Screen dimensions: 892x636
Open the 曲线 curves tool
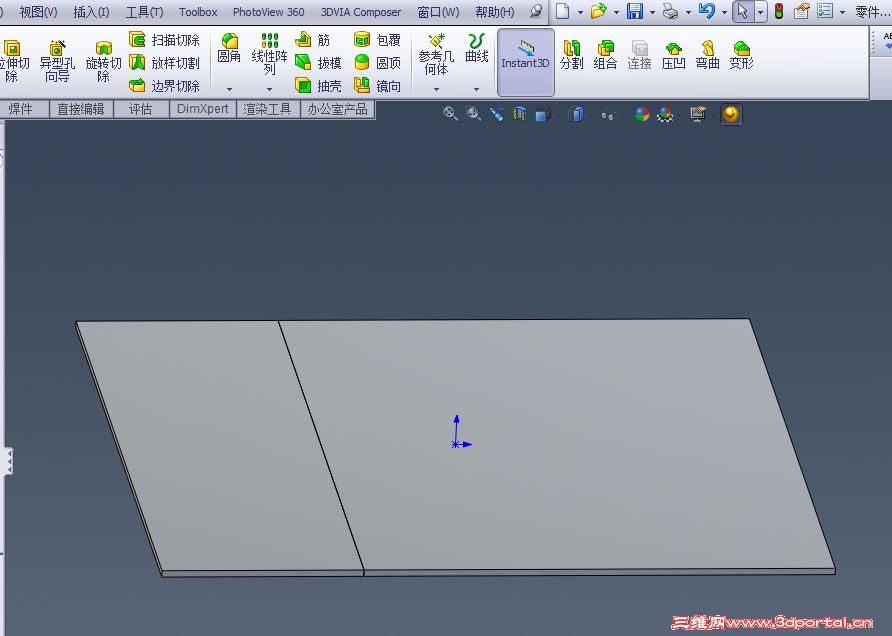pyautogui.click(x=477, y=48)
